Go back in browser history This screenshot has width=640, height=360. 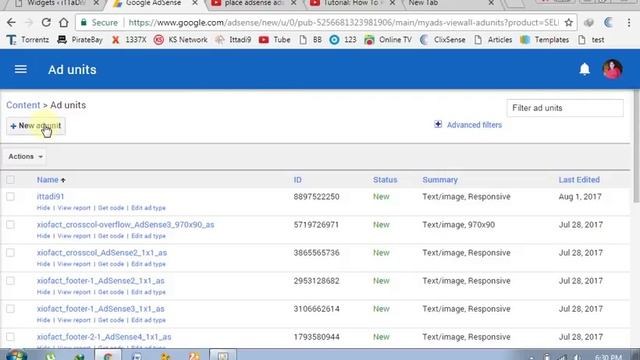[11, 22]
